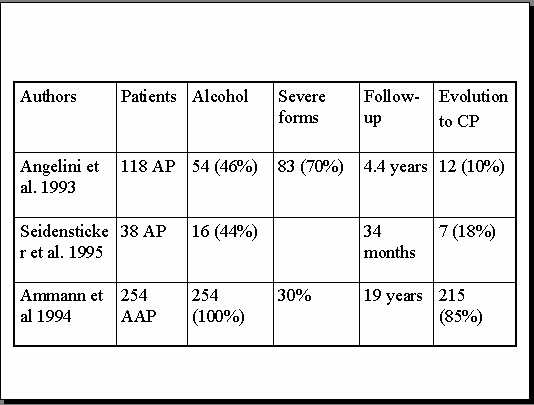The height and width of the screenshot is (405, 534).
Task: Click the Follow-up header cell
Action: (396, 117)
